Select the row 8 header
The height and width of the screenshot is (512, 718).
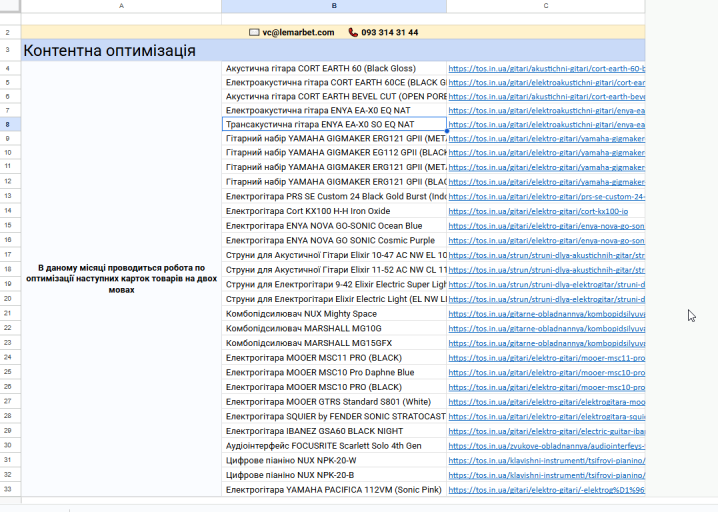tap(11, 124)
